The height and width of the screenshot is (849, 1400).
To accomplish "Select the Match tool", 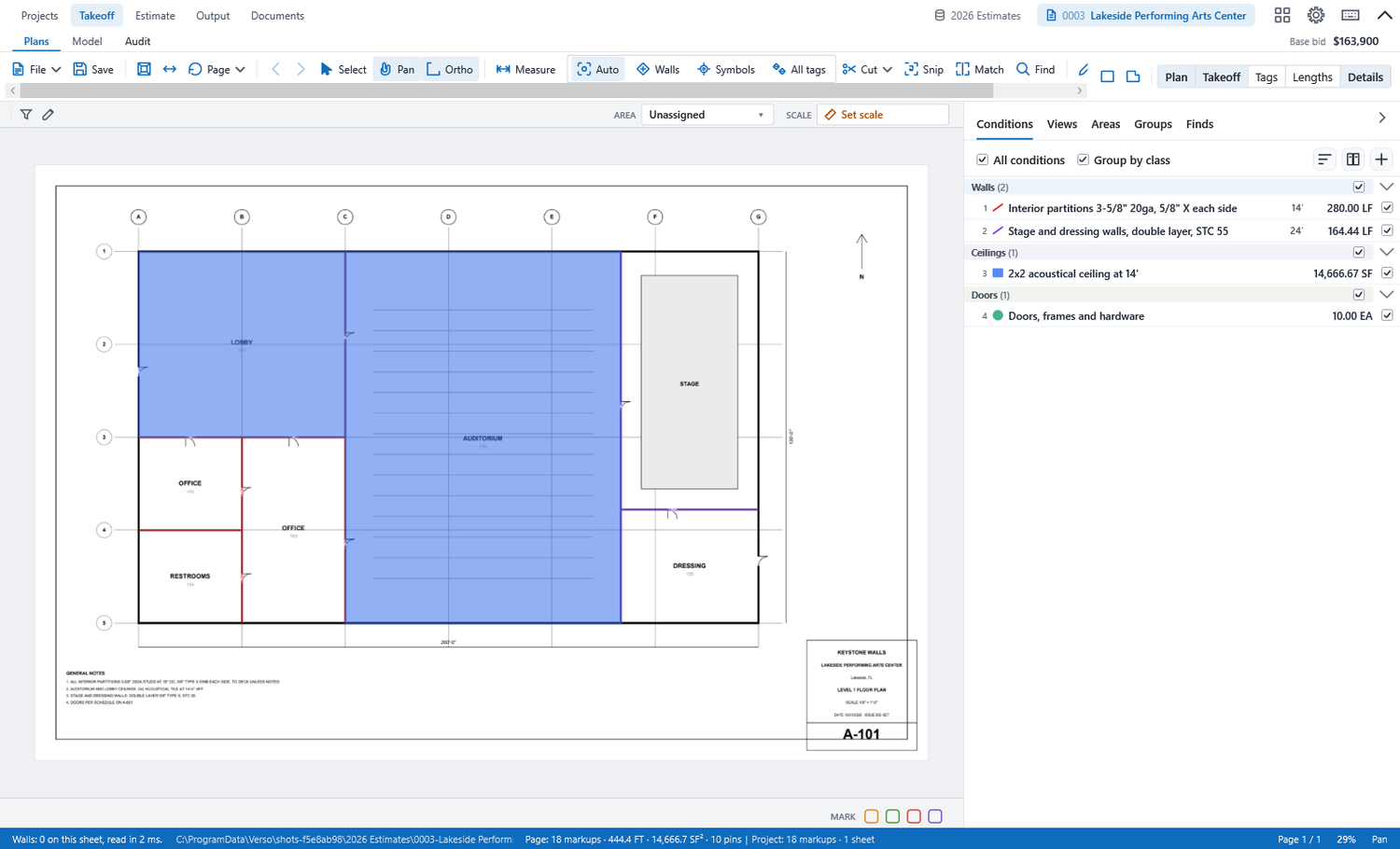I will click(x=980, y=69).
